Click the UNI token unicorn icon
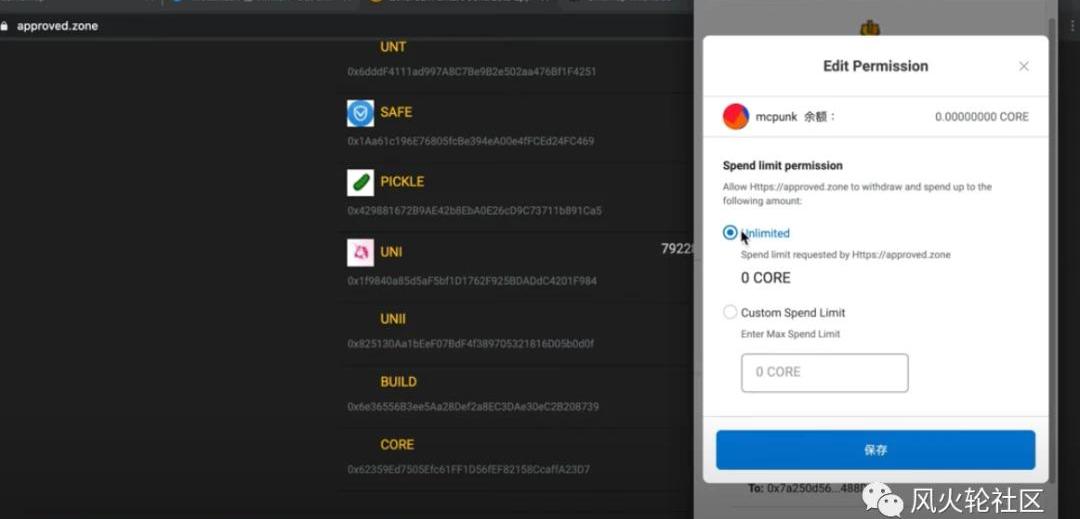1080x519 pixels. (360, 253)
